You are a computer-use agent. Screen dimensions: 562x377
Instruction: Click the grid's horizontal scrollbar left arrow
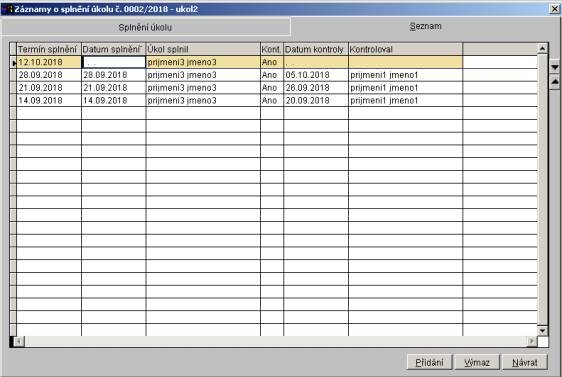coord(19,341)
